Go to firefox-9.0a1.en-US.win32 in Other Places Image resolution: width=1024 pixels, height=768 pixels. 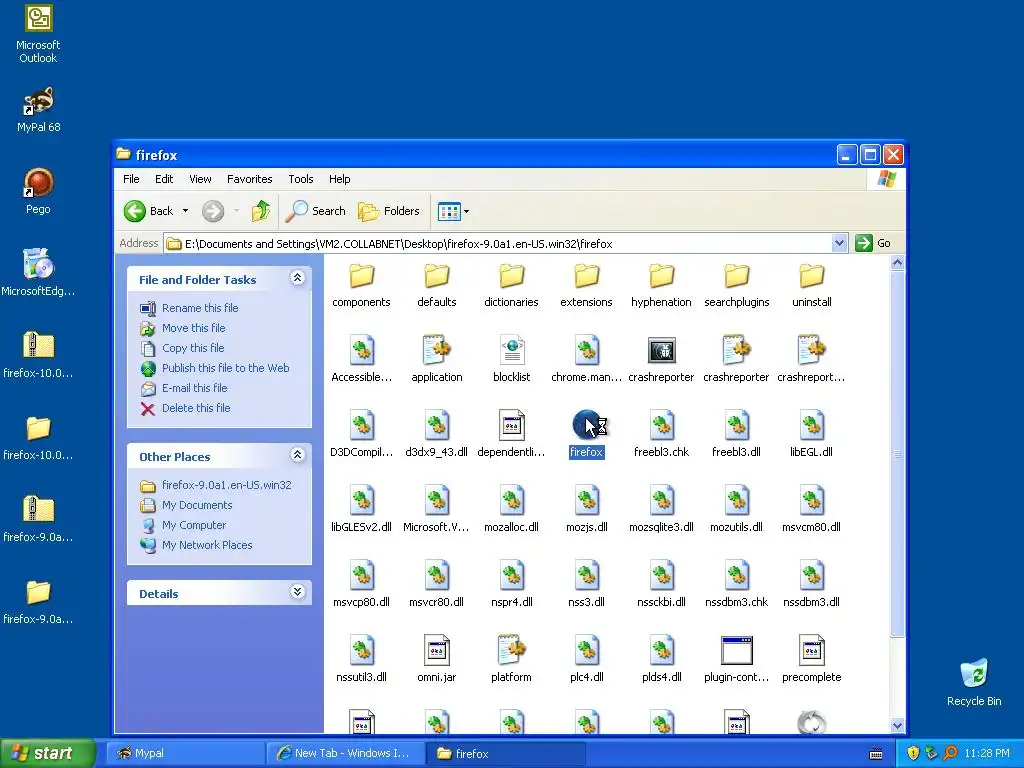(x=227, y=485)
